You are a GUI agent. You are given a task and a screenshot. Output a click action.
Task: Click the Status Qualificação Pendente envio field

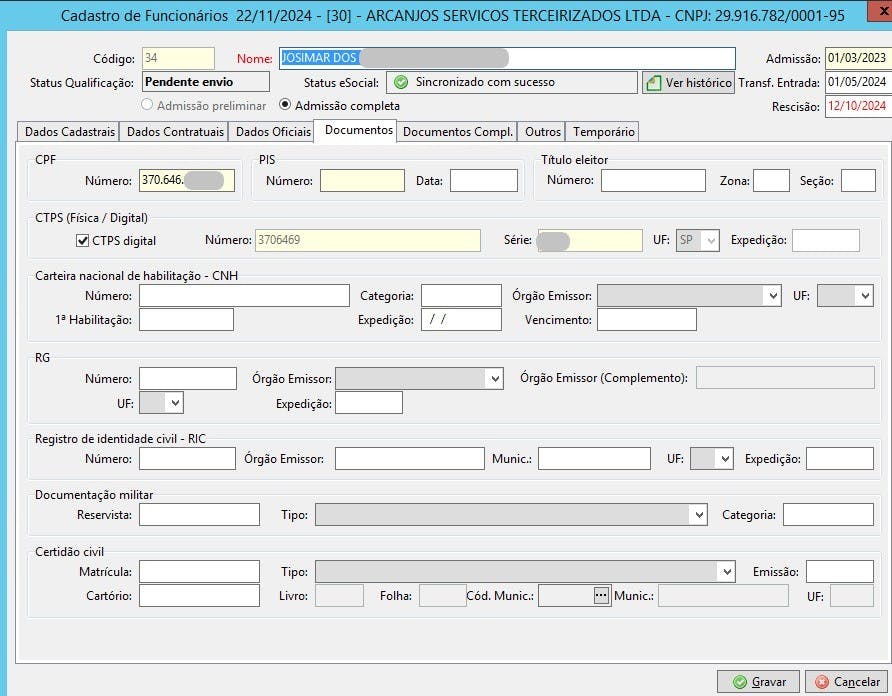(206, 82)
